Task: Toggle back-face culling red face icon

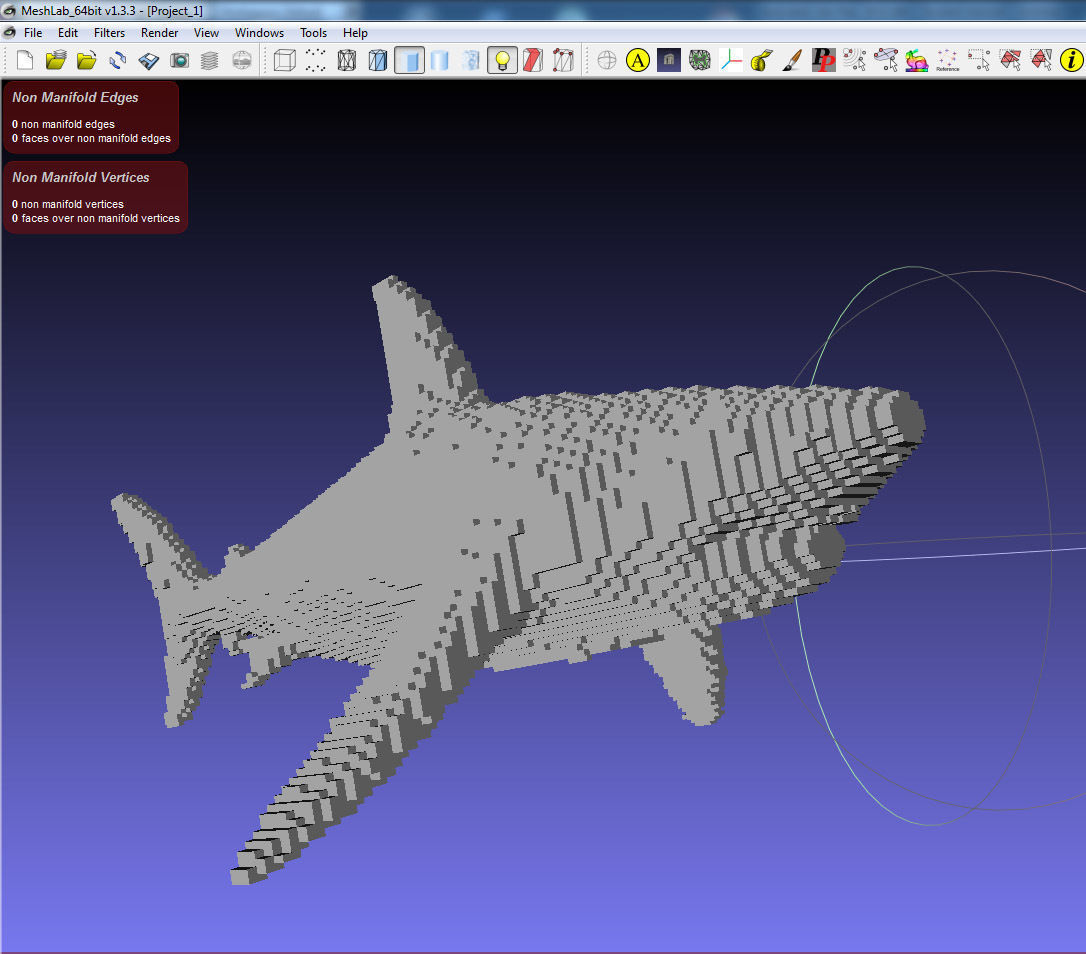Action: tap(532, 60)
